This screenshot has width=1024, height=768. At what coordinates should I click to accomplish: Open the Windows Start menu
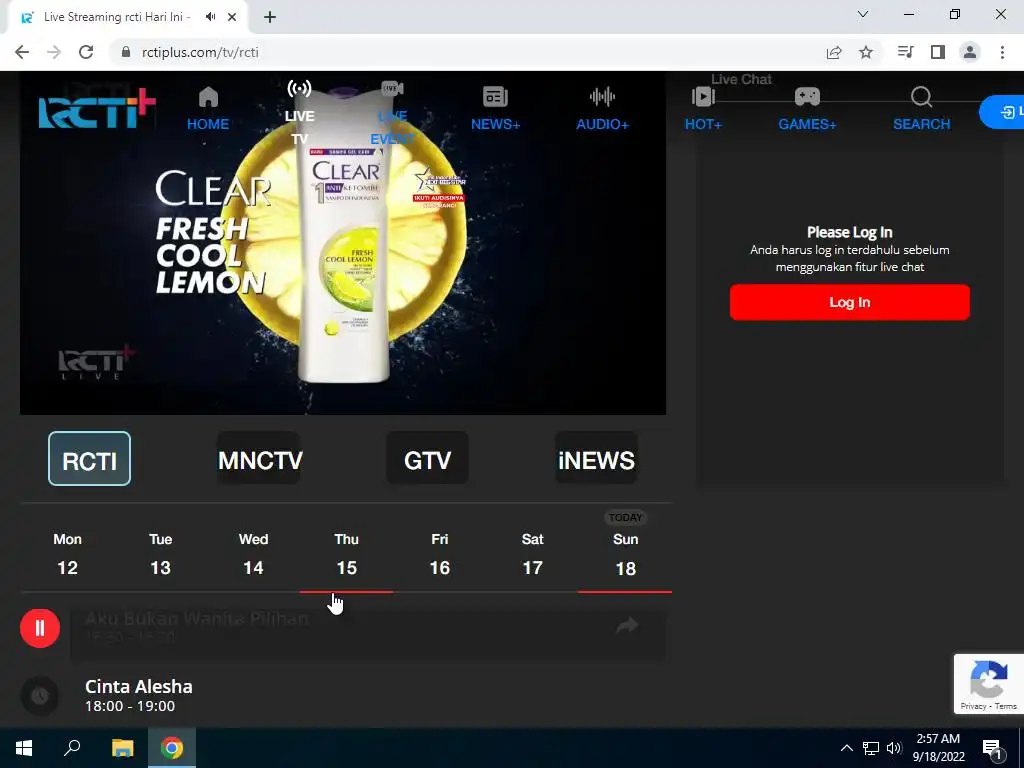click(x=24, y=748)
